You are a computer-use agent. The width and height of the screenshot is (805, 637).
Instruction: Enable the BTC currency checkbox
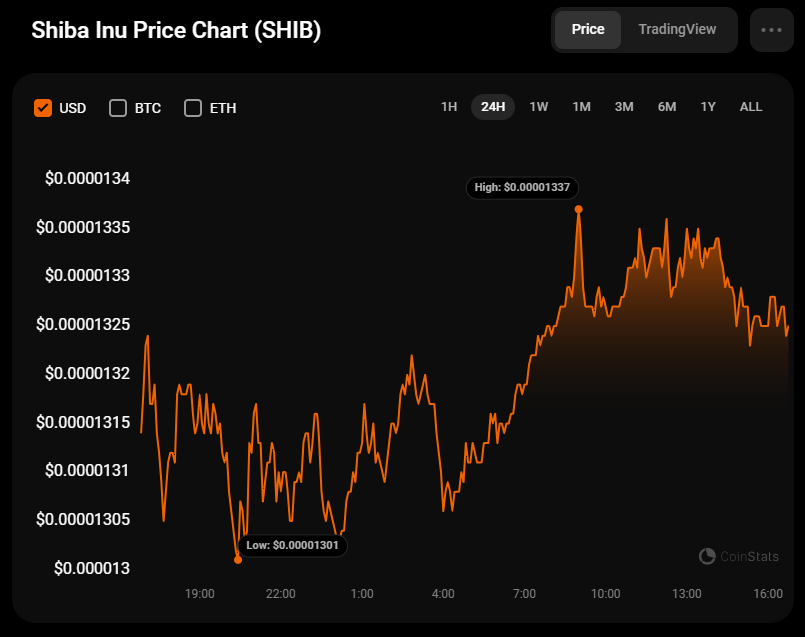[118, 108]
